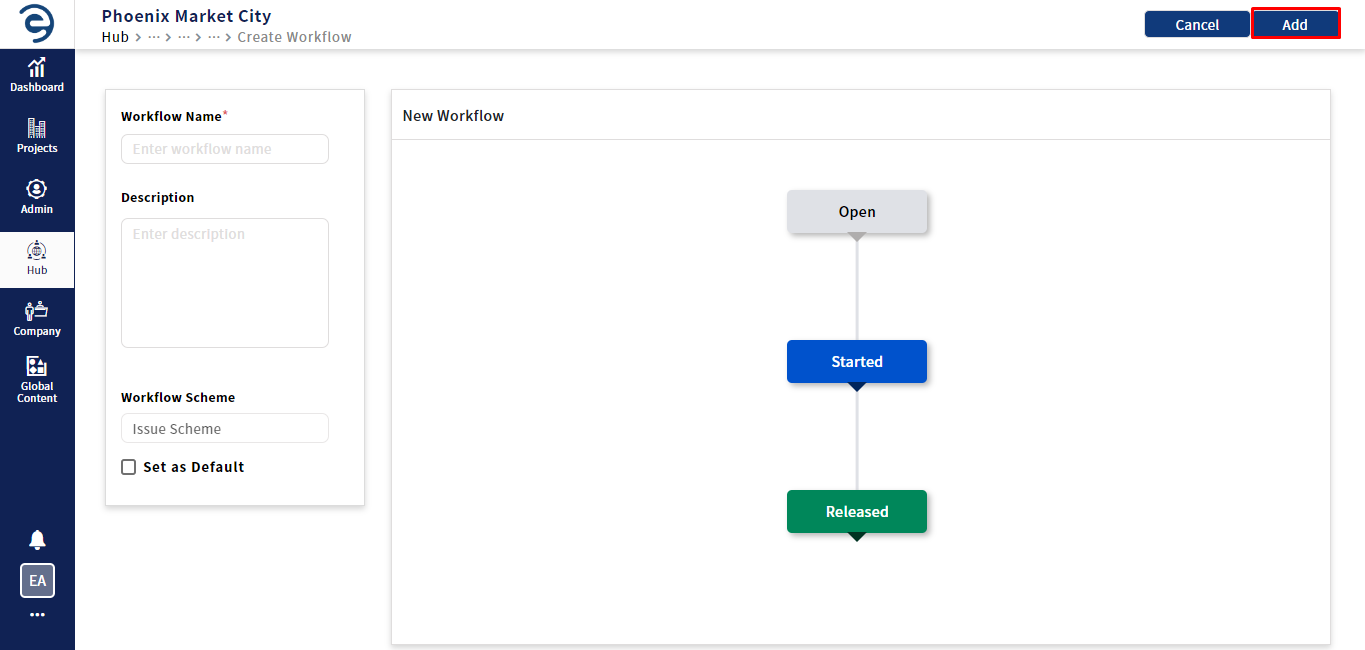Click the arrow under the Started node
The width and height of the screenshot is (1365, 650).
coord(857,387)
